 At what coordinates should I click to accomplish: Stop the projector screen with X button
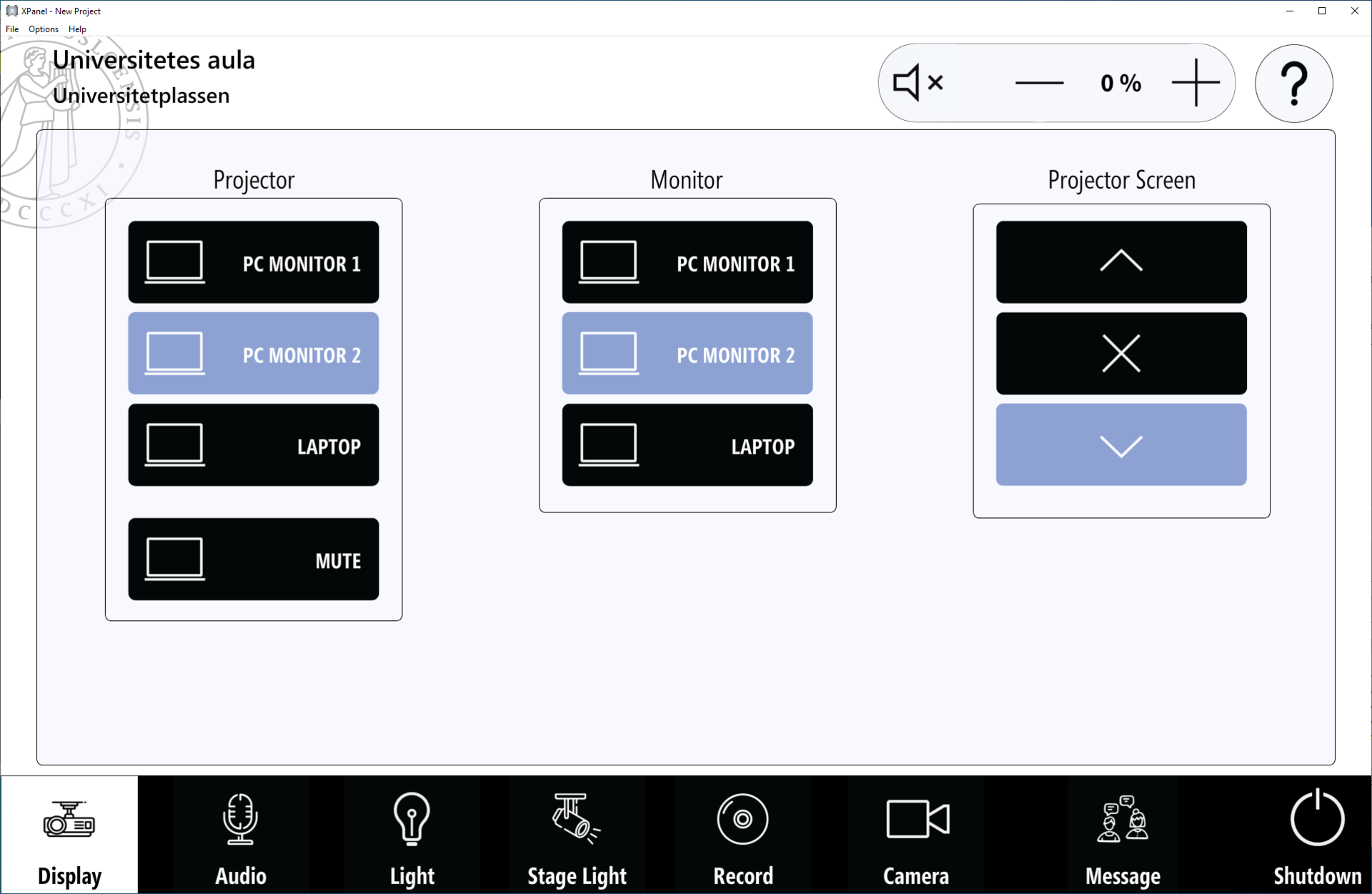click(1121, 353)
